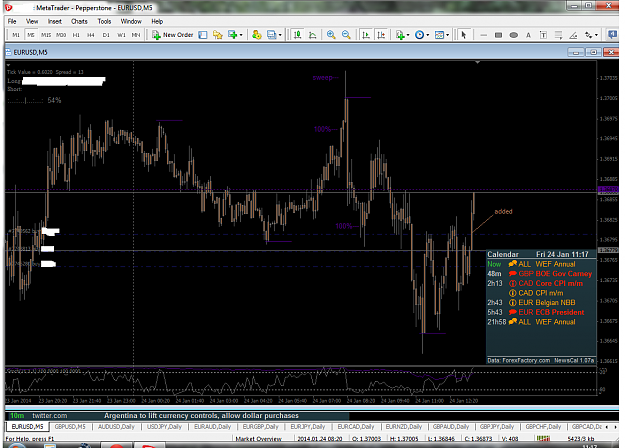Switch timeframe to H4
625x448 pixels.
(x=91, y=35)
